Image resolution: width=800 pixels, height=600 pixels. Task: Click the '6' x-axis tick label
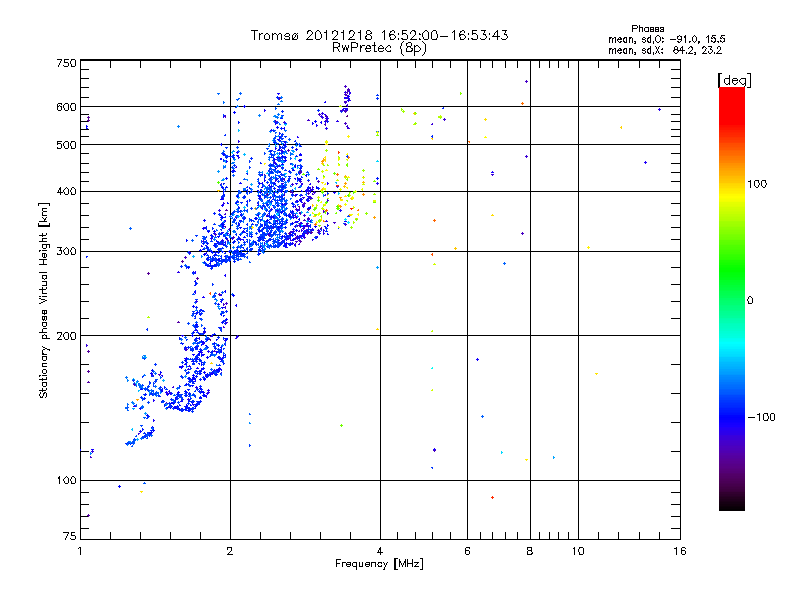tap(467, 551)
